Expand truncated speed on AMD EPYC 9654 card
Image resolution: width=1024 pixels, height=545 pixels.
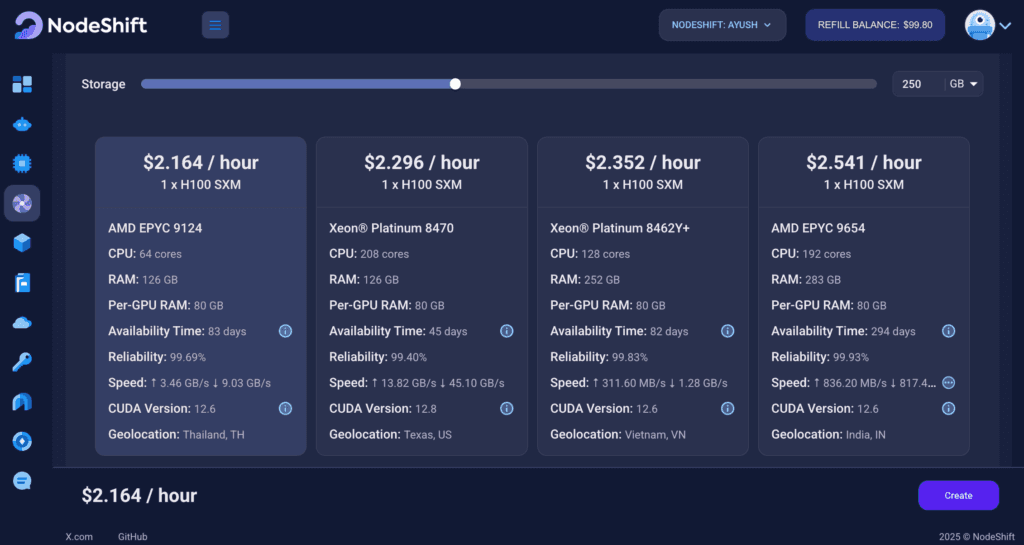[948, 383]
